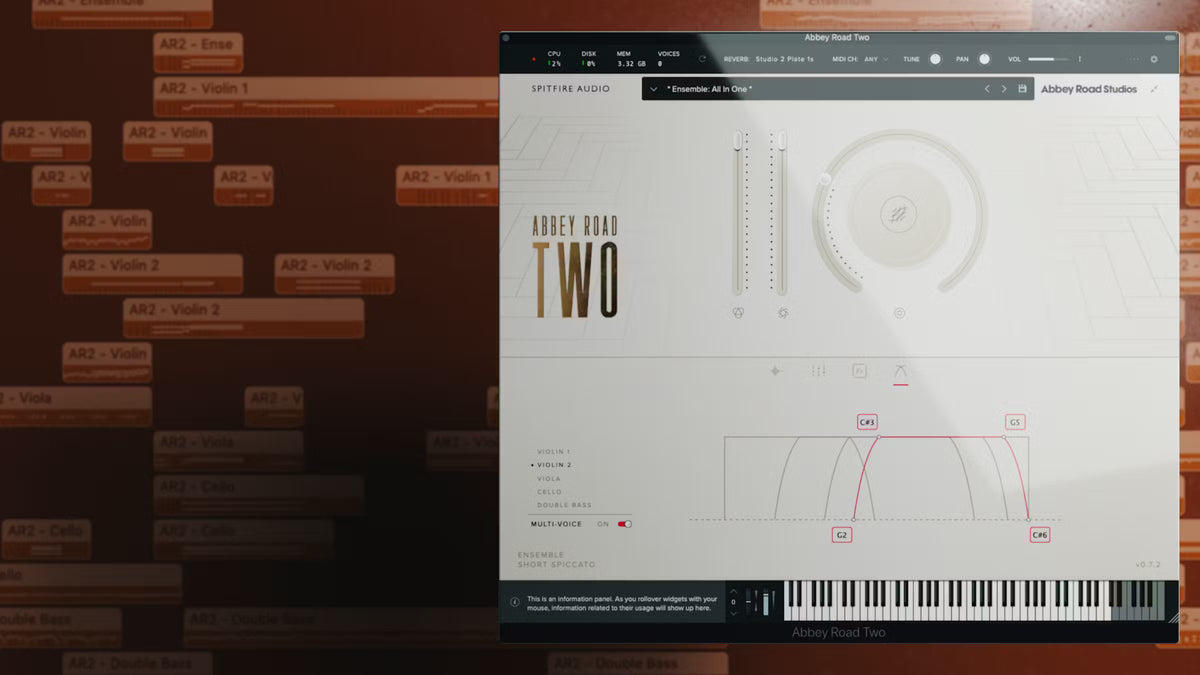Image resolution: width=1200 pixels, height=675 pixels.
Task: Click the G2 range marker label
Action: pyautogui.click(x=842, y=535)
